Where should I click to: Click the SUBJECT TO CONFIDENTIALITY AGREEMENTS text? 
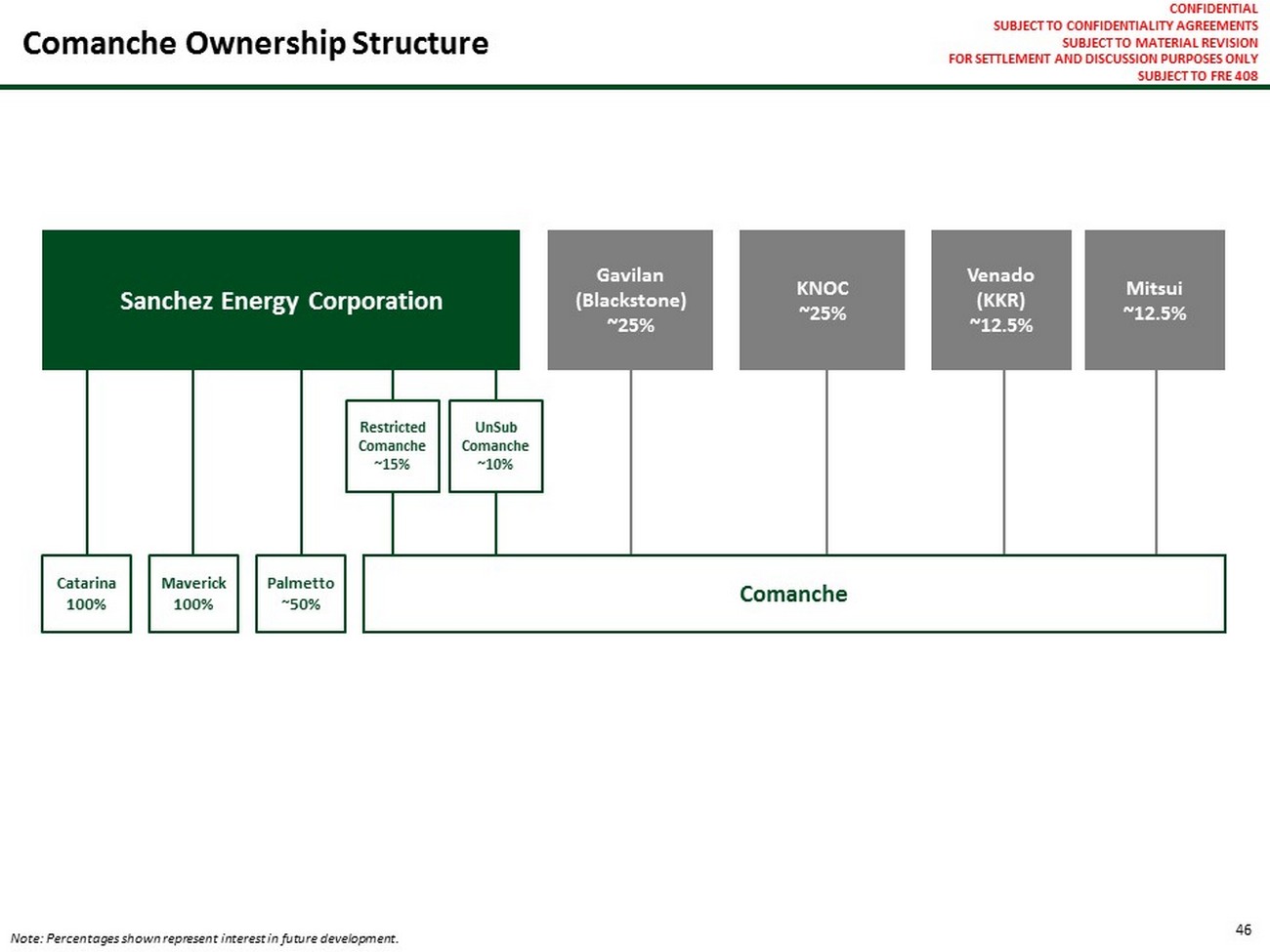coord(1125,26)
